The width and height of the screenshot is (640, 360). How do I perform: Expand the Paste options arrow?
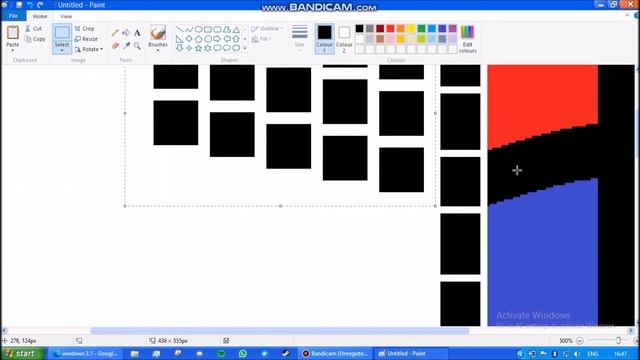(13, 50)
